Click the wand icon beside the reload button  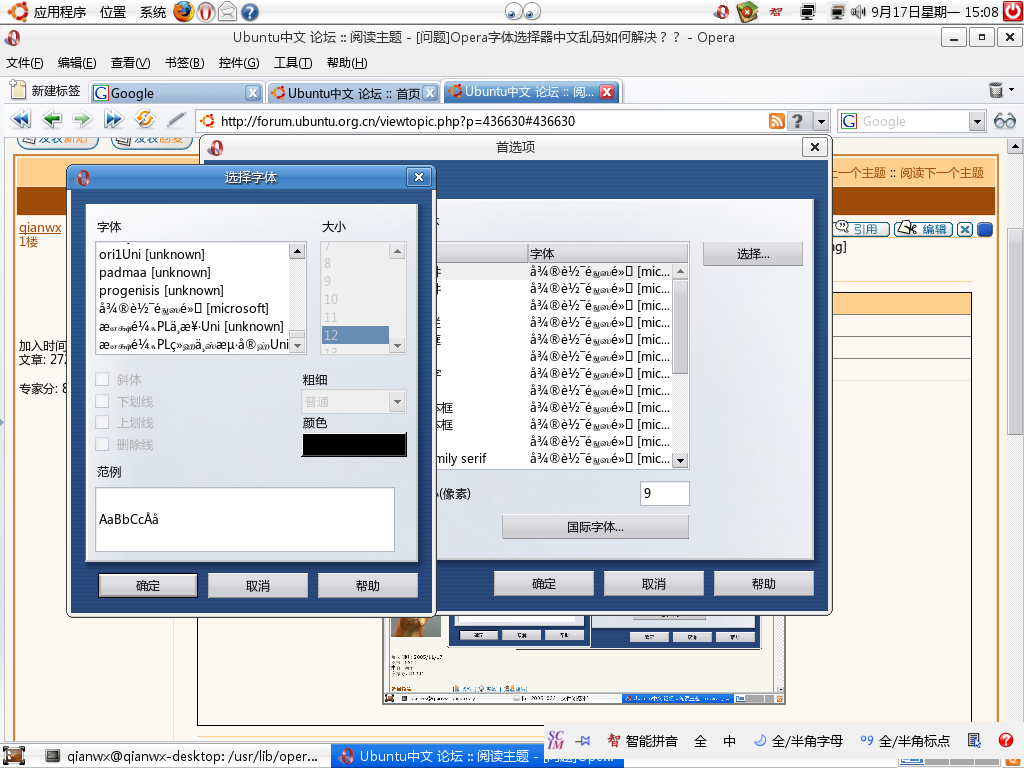176,120
